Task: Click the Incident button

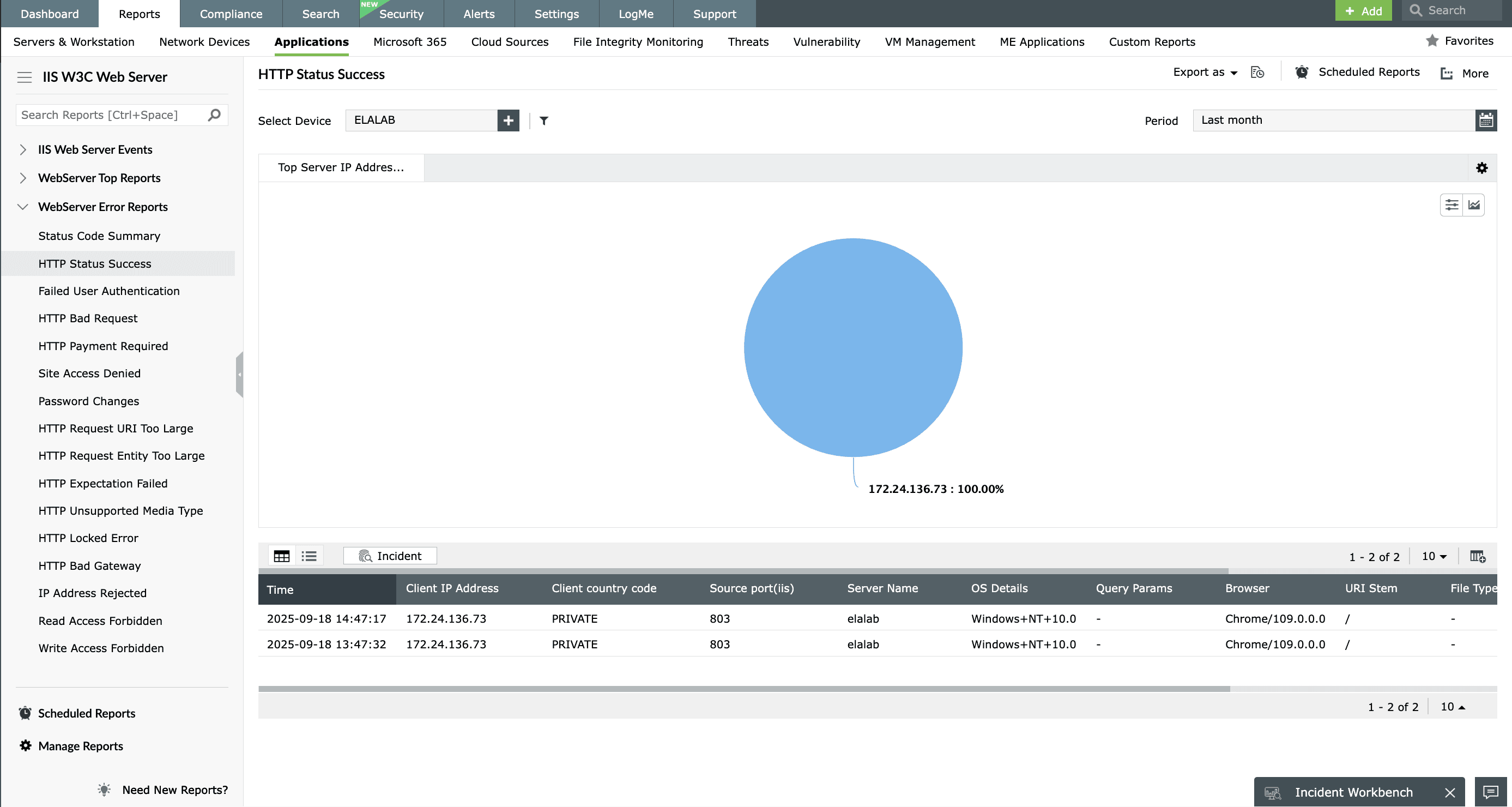Action: (390, 556)
